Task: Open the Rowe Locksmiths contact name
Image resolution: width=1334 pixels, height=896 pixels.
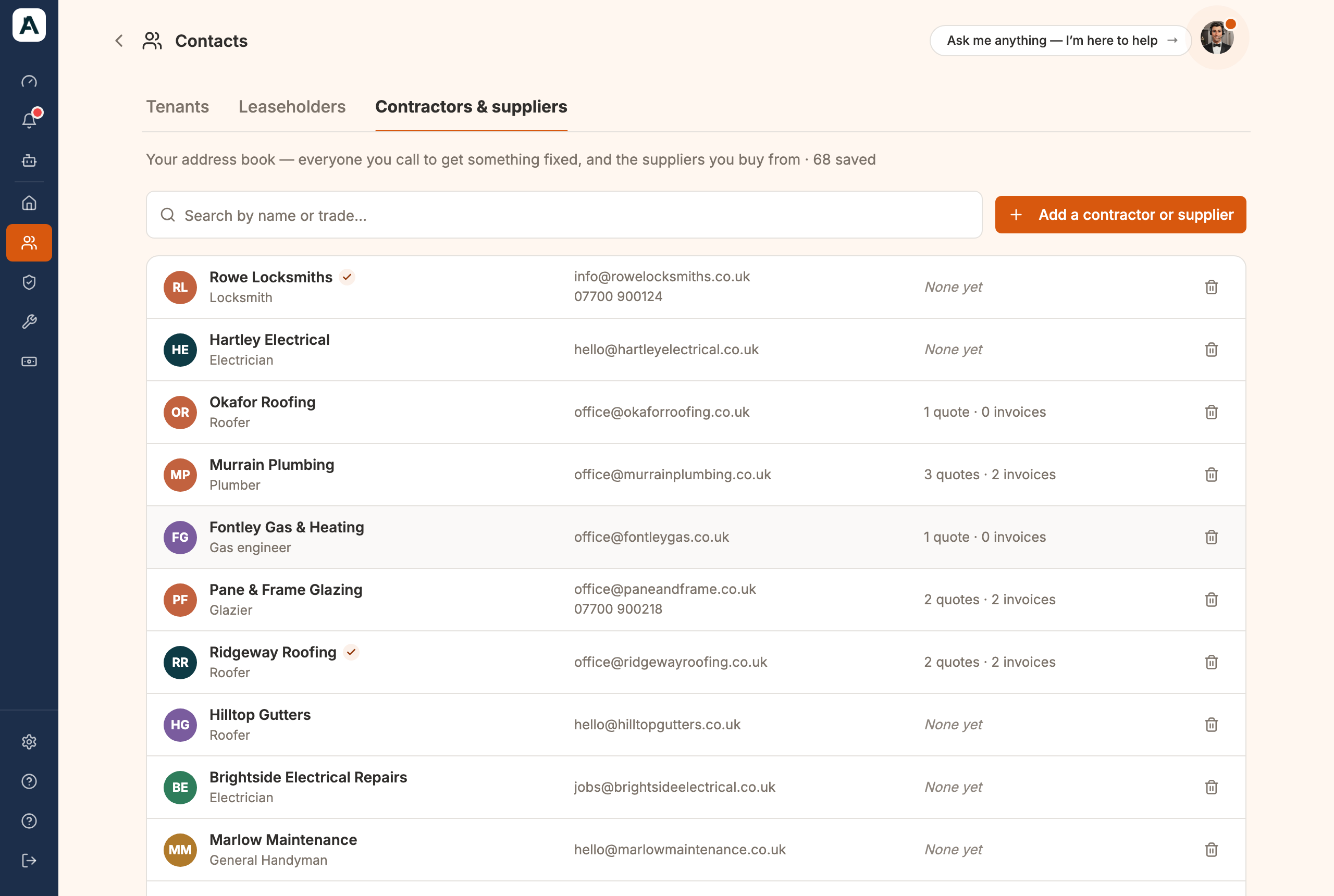Action: 271,277
